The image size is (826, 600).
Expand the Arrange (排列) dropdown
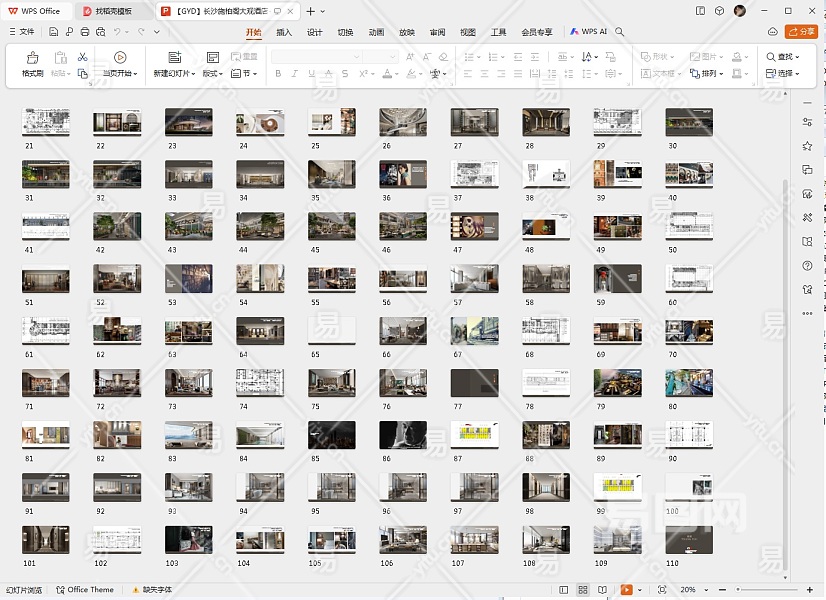pyautogui.click(x=712, y=74)
